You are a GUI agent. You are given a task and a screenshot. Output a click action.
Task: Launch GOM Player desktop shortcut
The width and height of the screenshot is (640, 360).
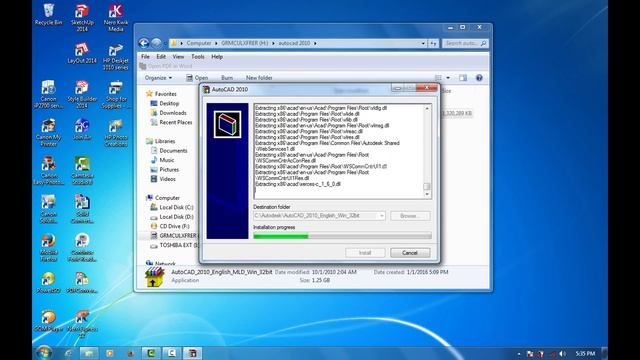tap(48, 321)
